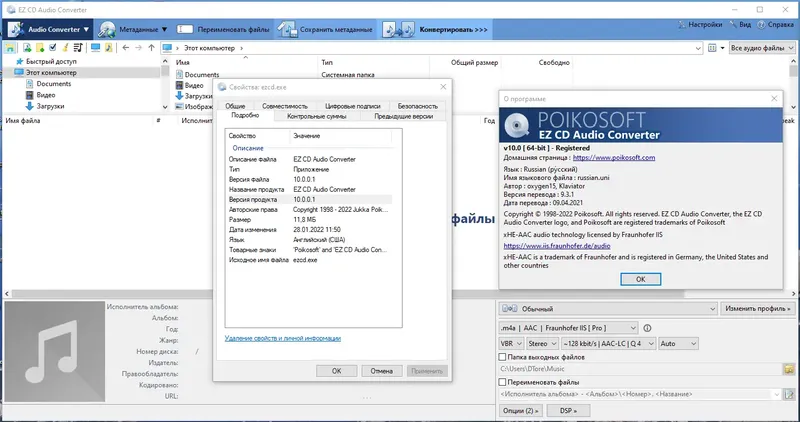Close the Свойства: ezcd.exe dialog

[443, 87]
